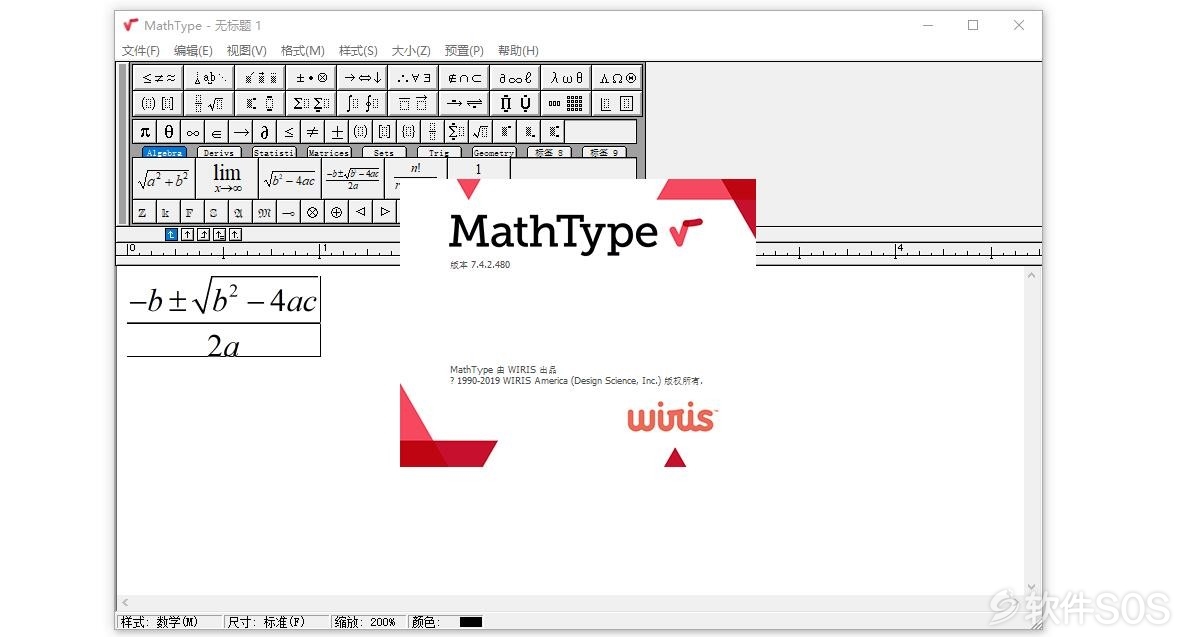Insert parentheses template from small bar
Screen dimensions: 1187x637
pos(360,132)
